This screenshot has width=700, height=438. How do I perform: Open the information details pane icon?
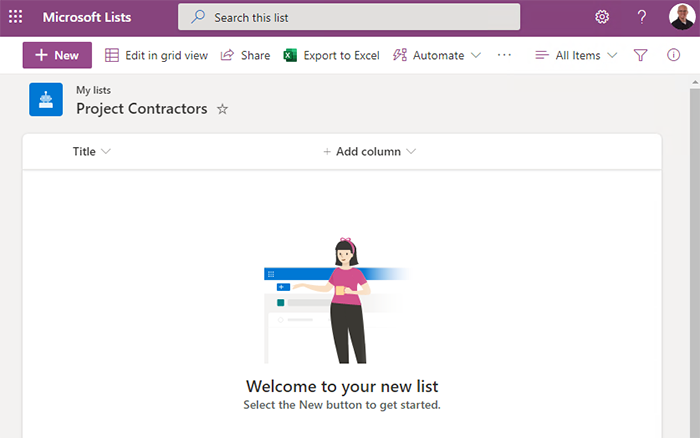point(673,55)
